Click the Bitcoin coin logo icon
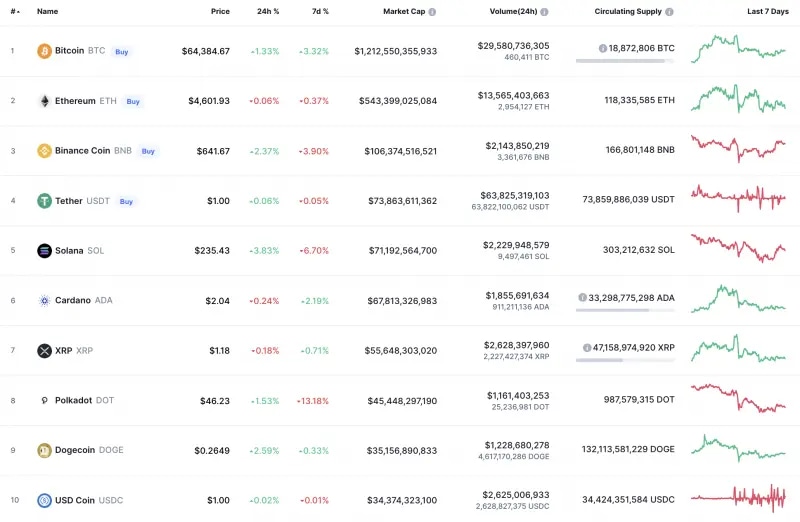The height and width of the screenshot is (522, 800). coord(44,51)
